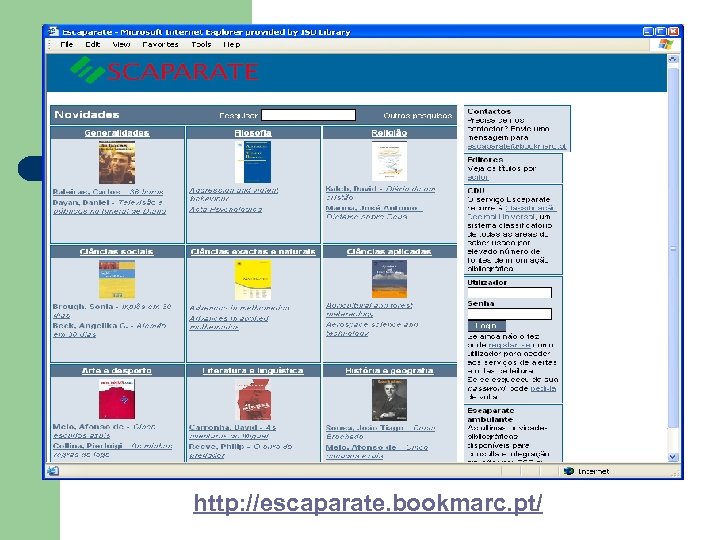
Task: Click the Generalidades book cover thumbnail
Action: (117, 162)
